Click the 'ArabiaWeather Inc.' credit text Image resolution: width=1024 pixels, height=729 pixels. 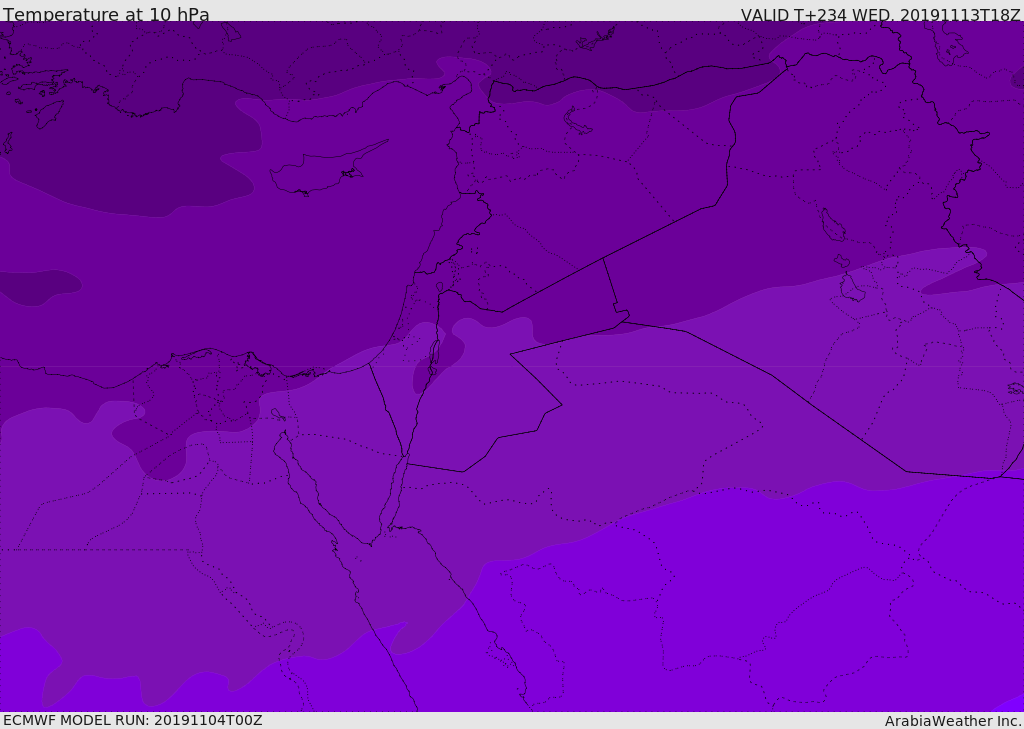[953, 721]
